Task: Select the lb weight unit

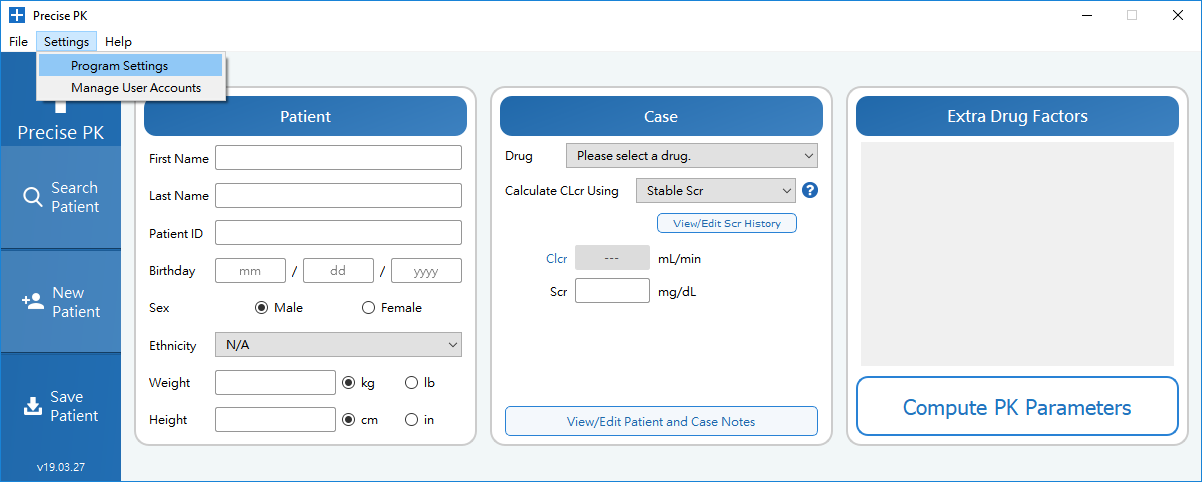Action: (x=411, y=383)
